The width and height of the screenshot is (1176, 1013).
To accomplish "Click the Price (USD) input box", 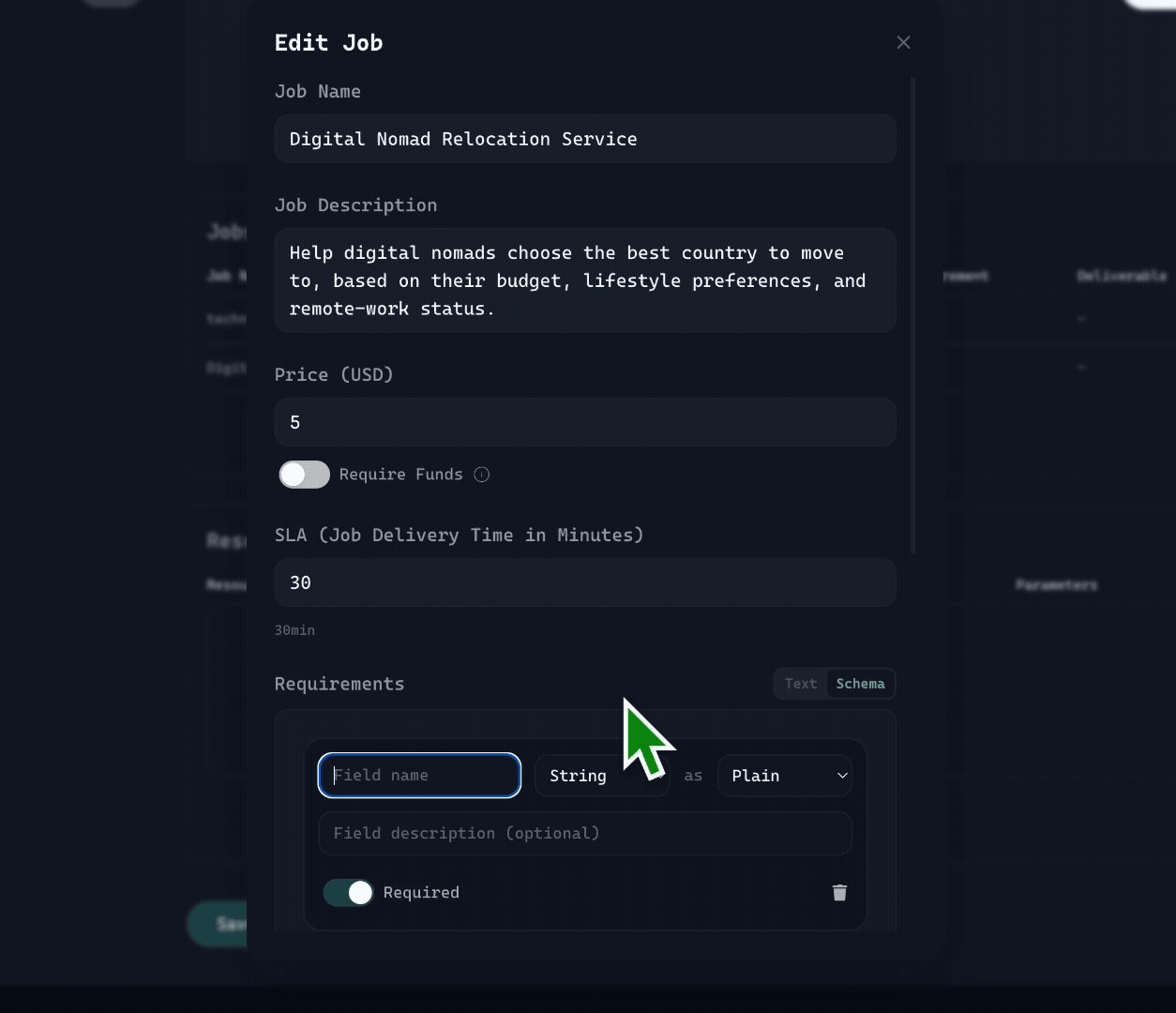I will point(585,422).
